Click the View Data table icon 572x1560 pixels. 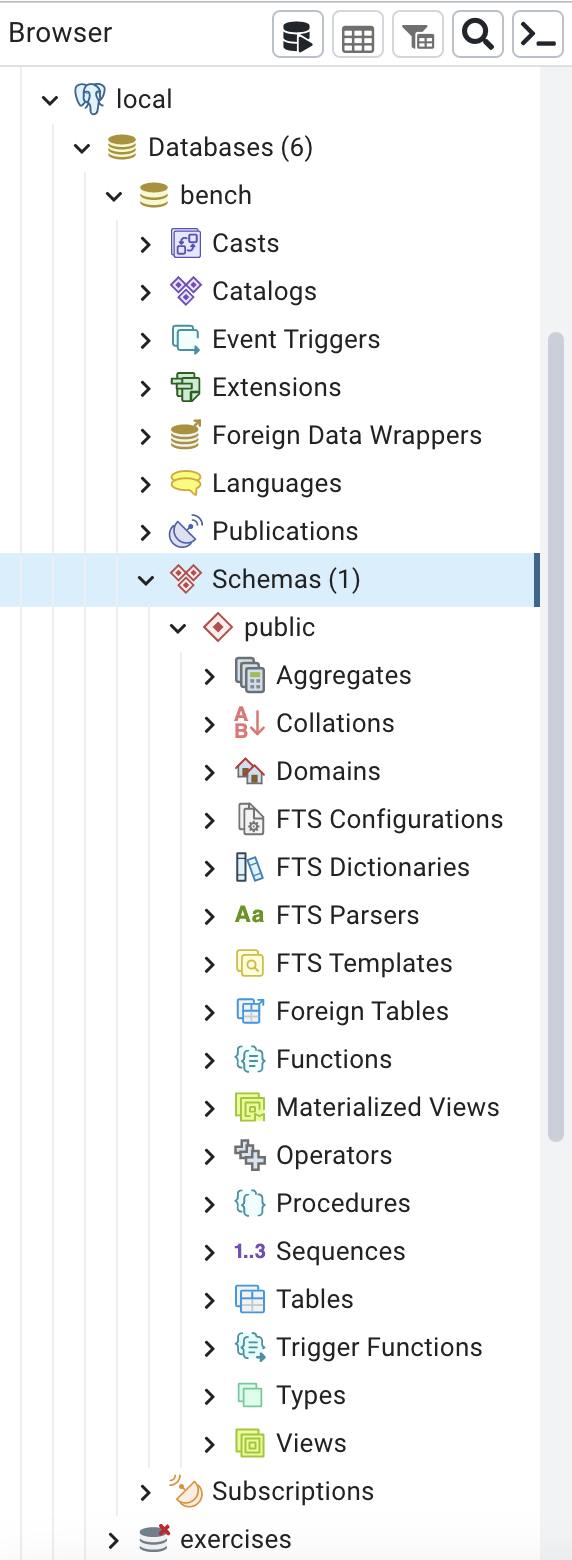pyautogui.click(x=358, y=37)
